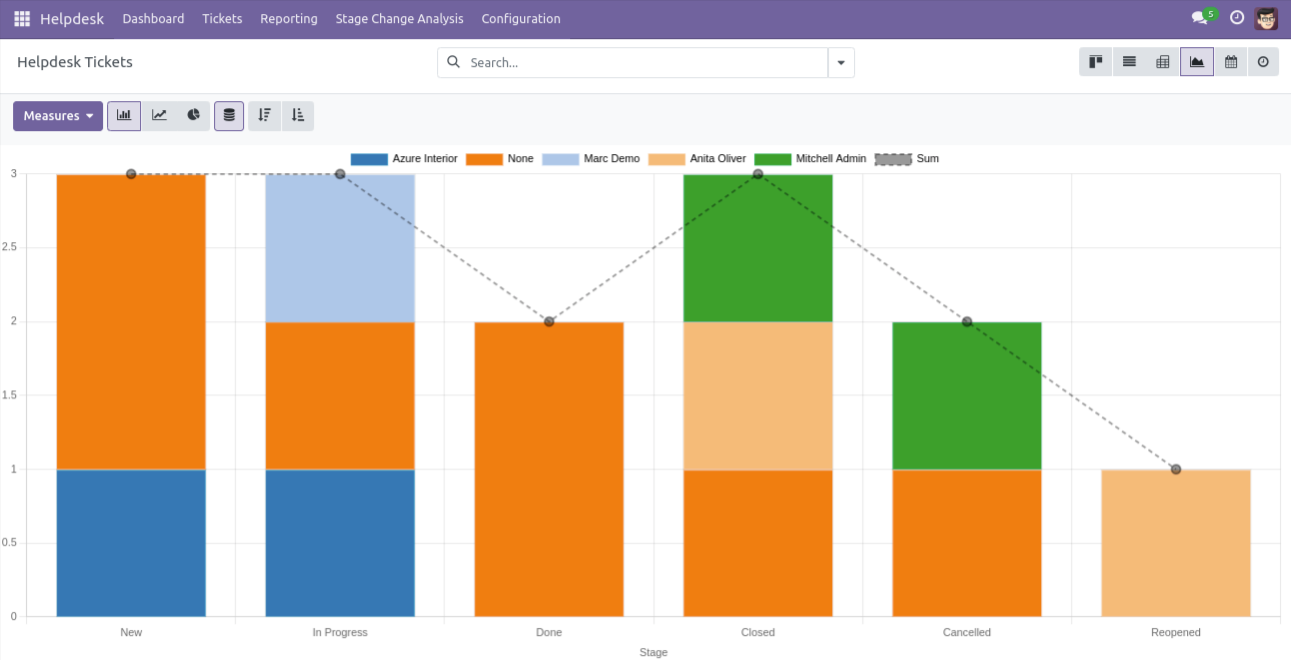Click the Reopened stage bar
1291x660 pixels.
coord(1176,543)
